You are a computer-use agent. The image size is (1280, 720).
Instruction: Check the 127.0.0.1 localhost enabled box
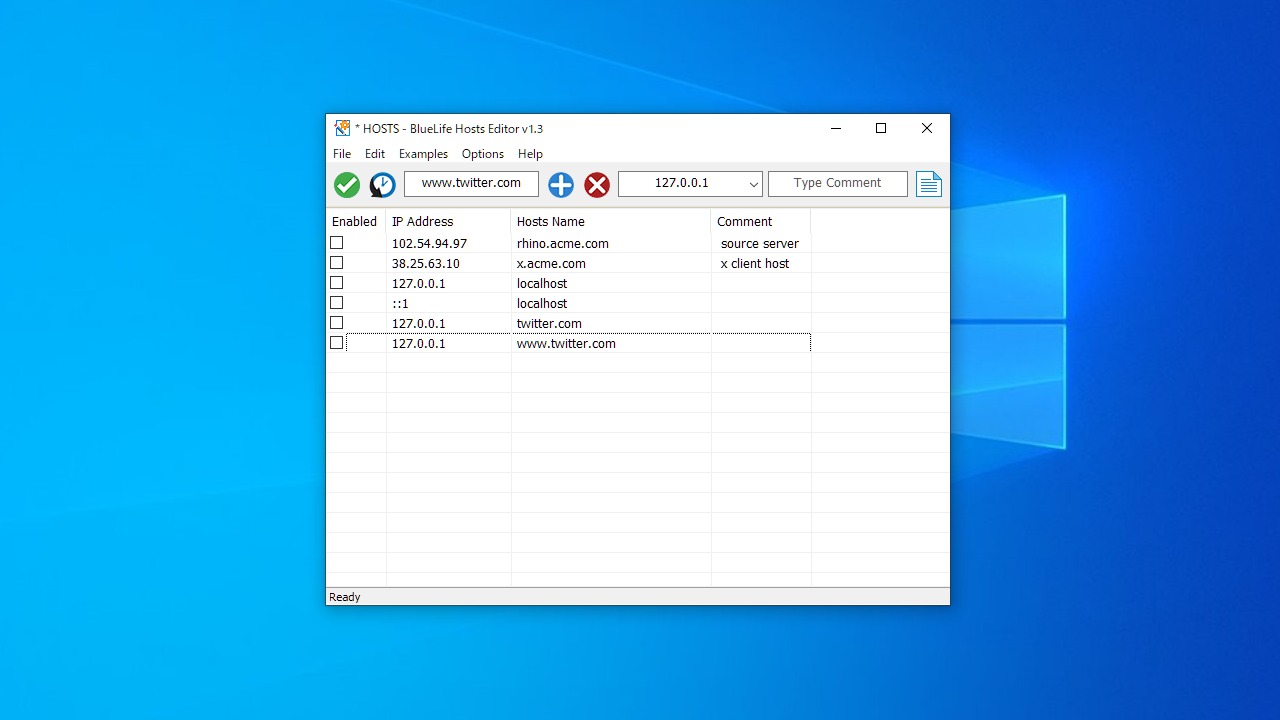[x=337, y=283]
